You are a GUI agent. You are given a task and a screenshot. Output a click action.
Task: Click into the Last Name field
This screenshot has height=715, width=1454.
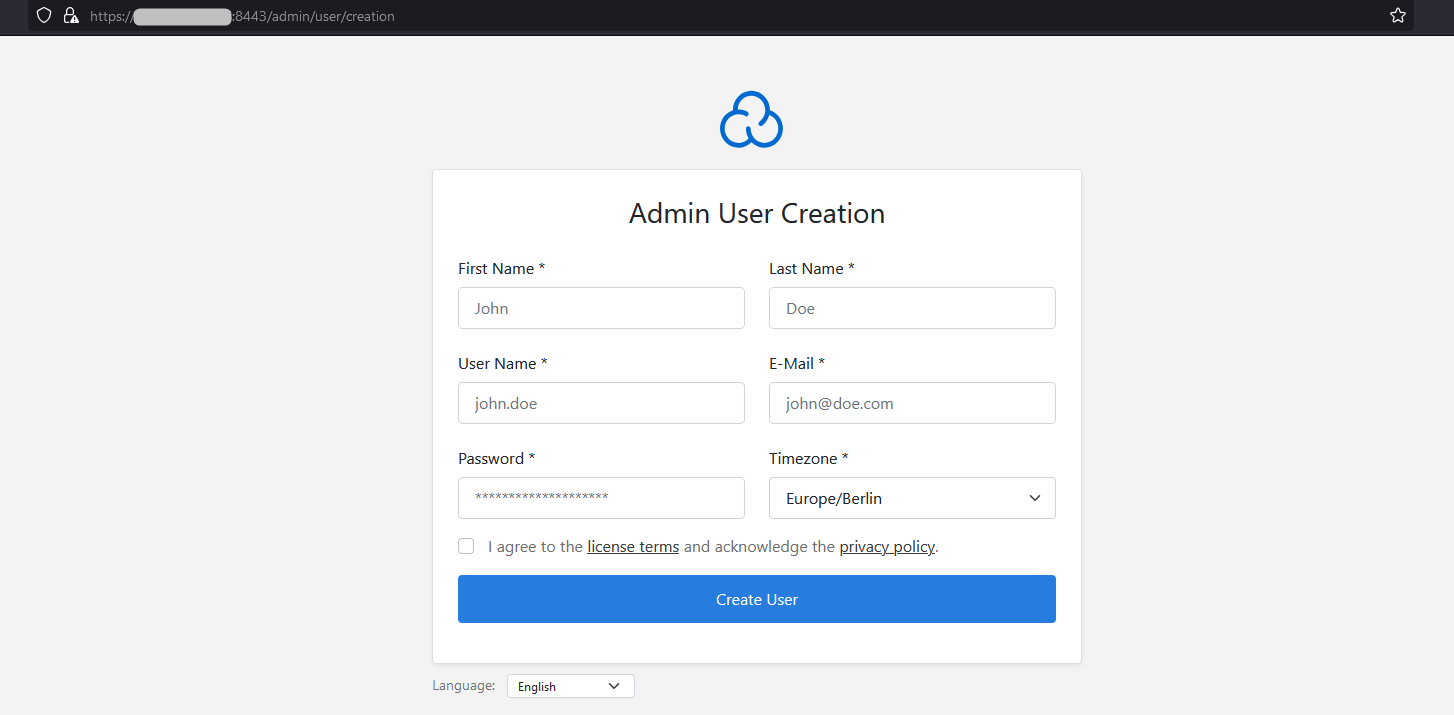[911, 308]
